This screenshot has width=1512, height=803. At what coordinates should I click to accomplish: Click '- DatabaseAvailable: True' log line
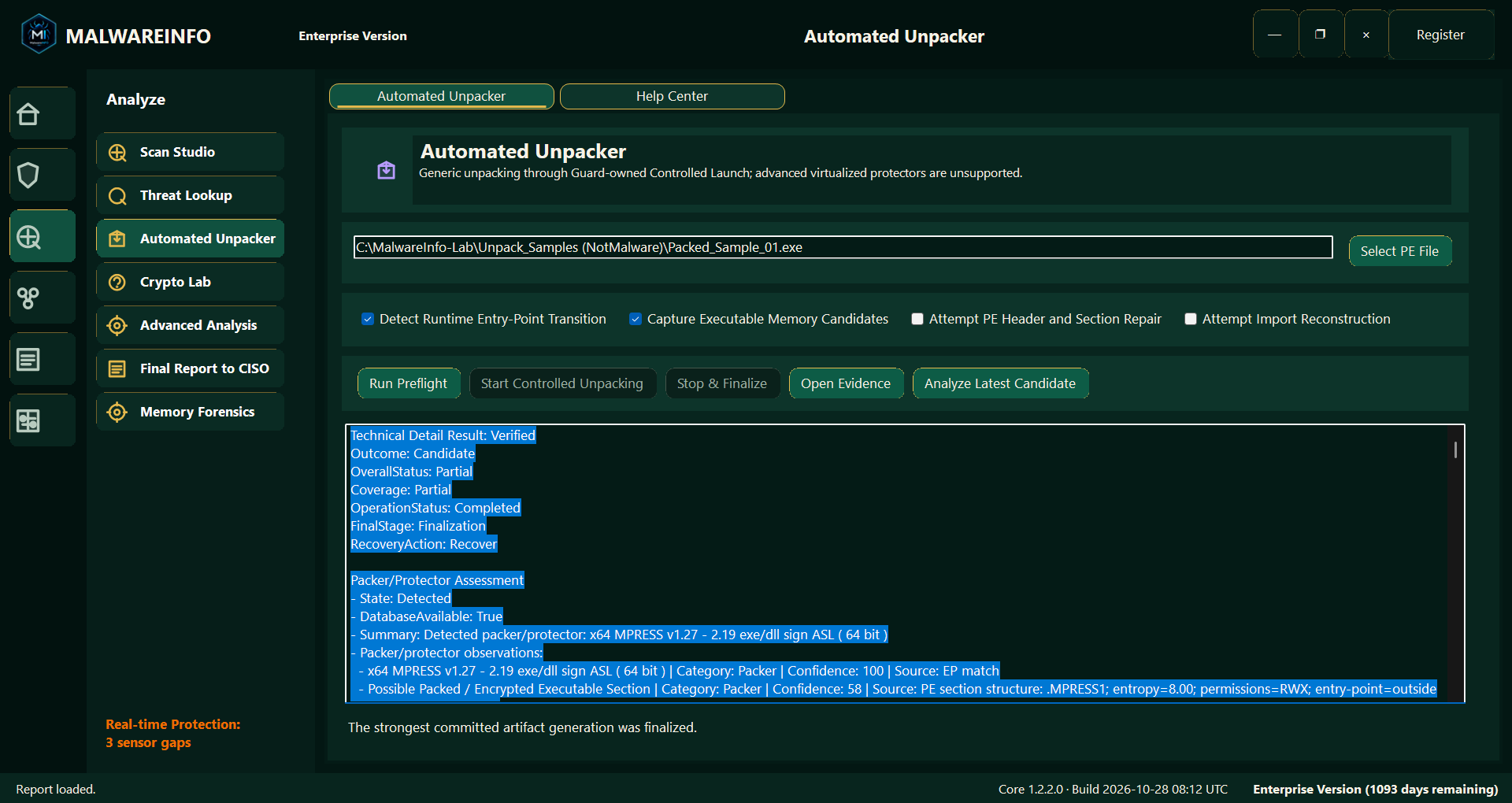tap(426, 616)
